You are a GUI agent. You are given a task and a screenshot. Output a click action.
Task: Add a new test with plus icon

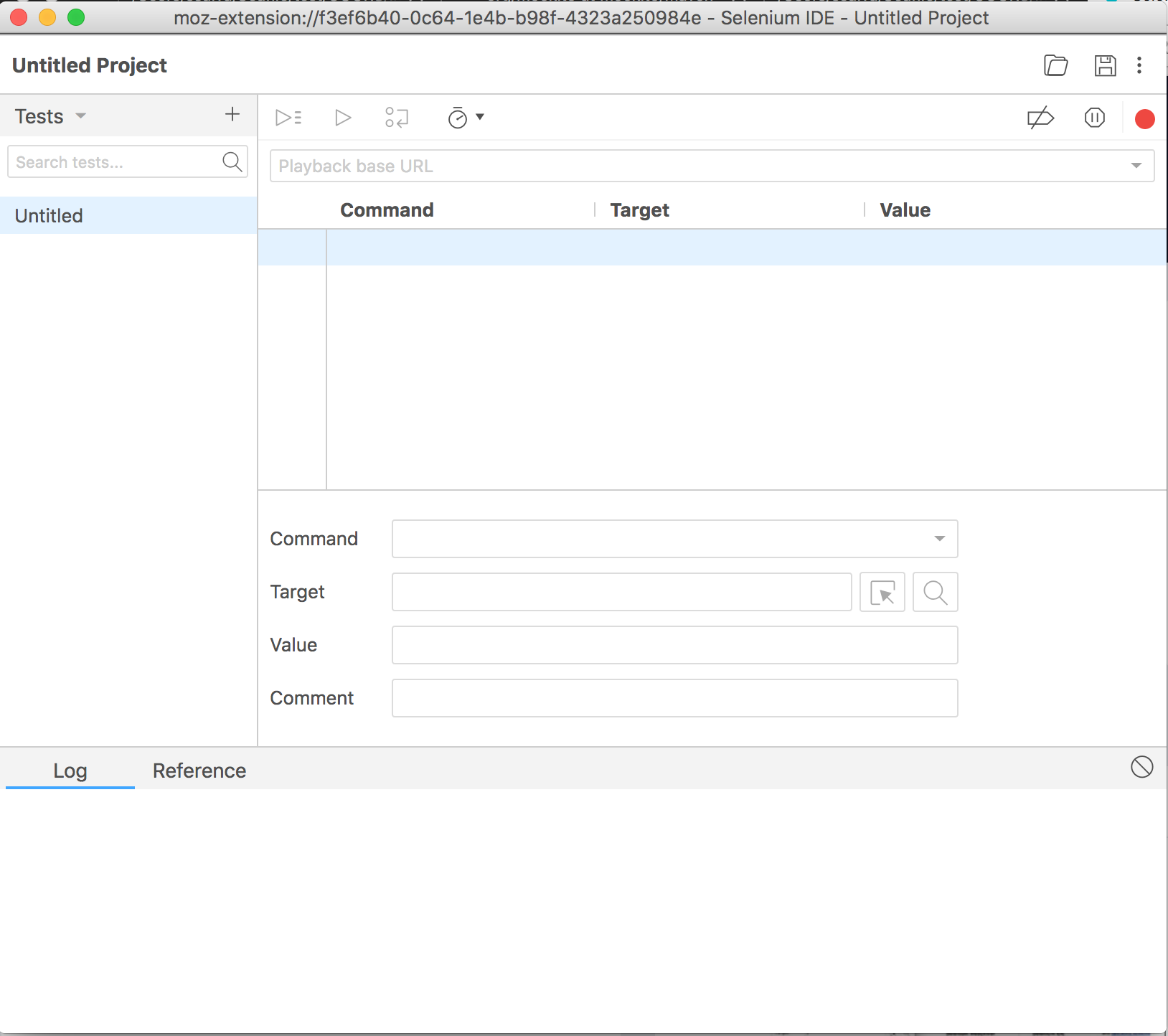click(x=232, y=115)
